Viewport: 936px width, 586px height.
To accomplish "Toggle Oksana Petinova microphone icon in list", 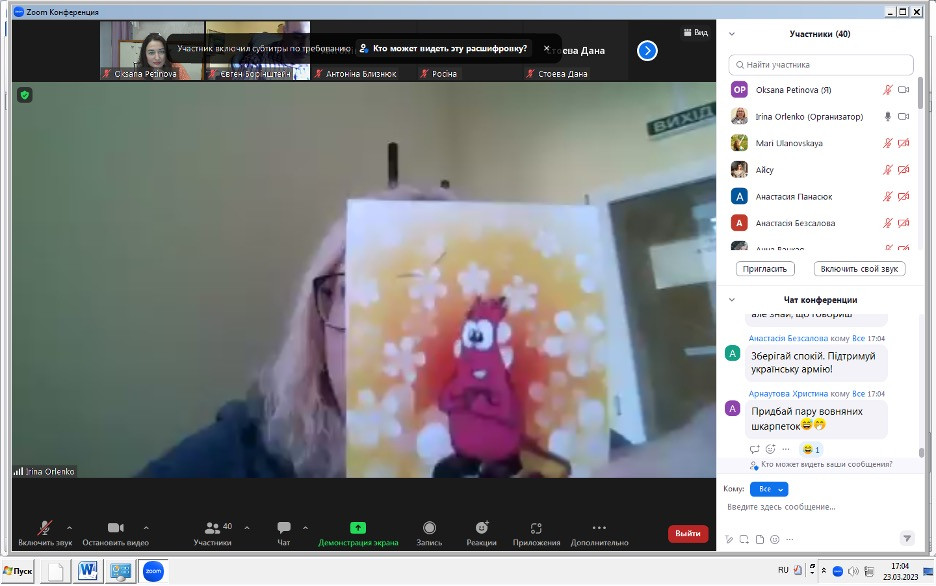I will point(888,90).
